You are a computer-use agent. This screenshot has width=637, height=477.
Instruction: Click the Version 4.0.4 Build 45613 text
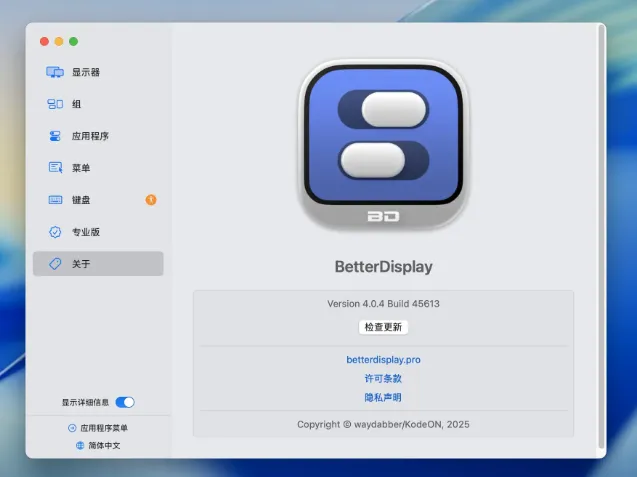383,304
